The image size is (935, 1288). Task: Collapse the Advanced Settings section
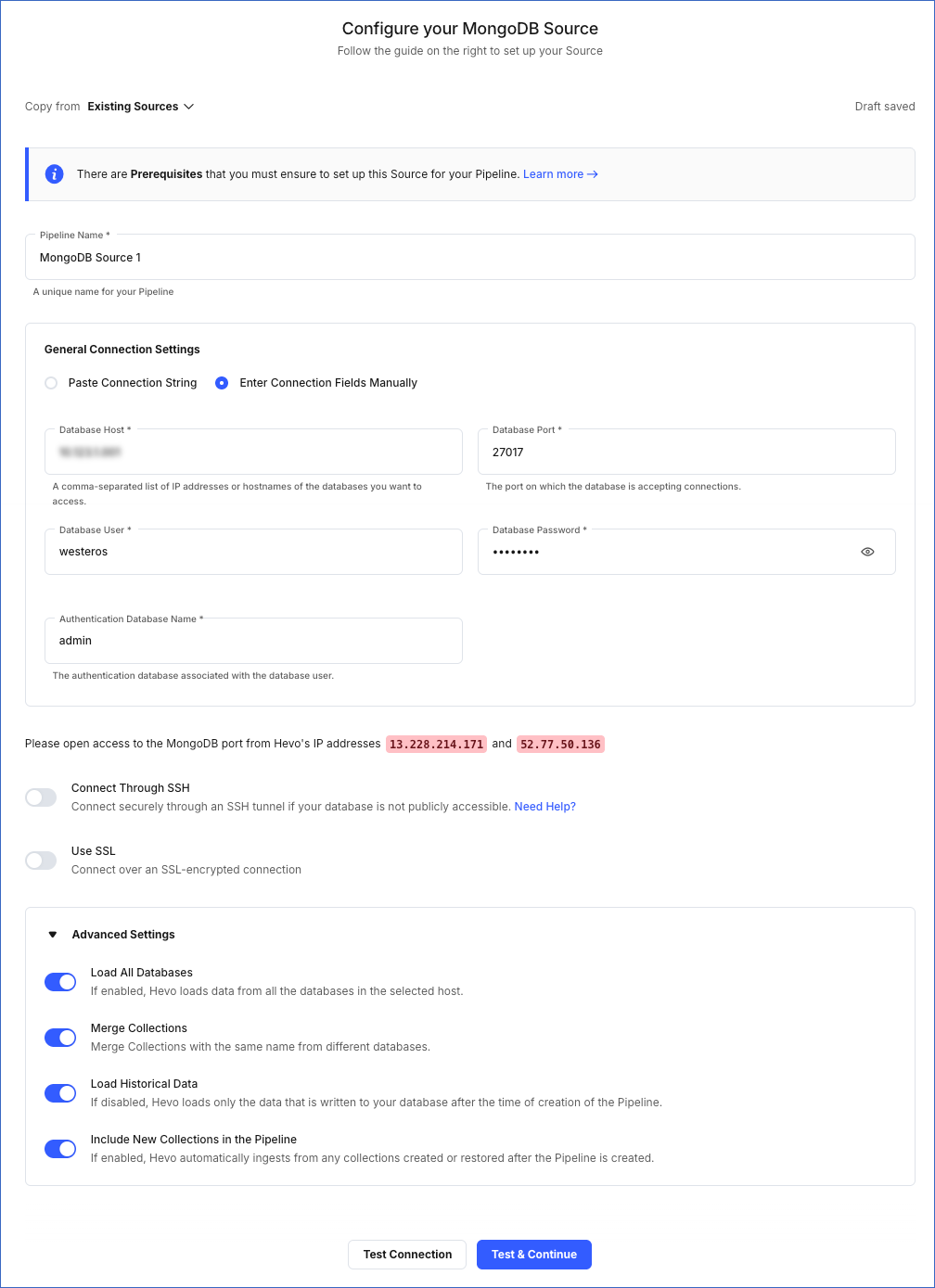pos(52,934)
